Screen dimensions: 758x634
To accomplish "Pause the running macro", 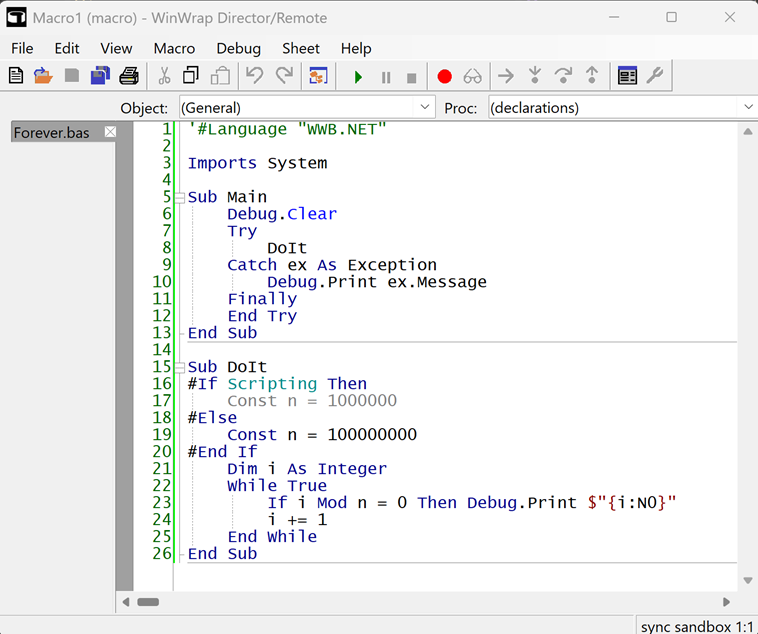I will pyautogui.click(x=386, y=77).
